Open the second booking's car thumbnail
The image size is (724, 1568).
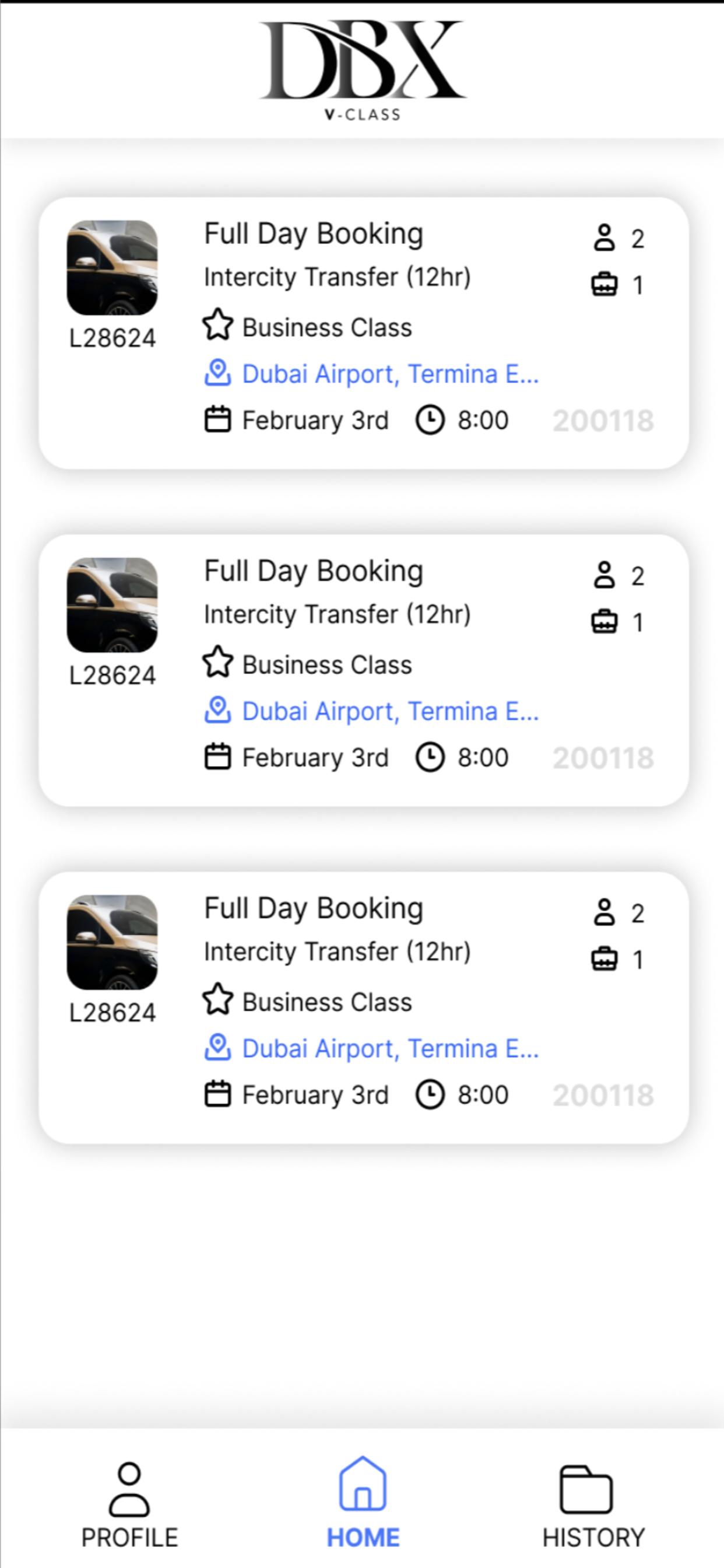(112, 605)
